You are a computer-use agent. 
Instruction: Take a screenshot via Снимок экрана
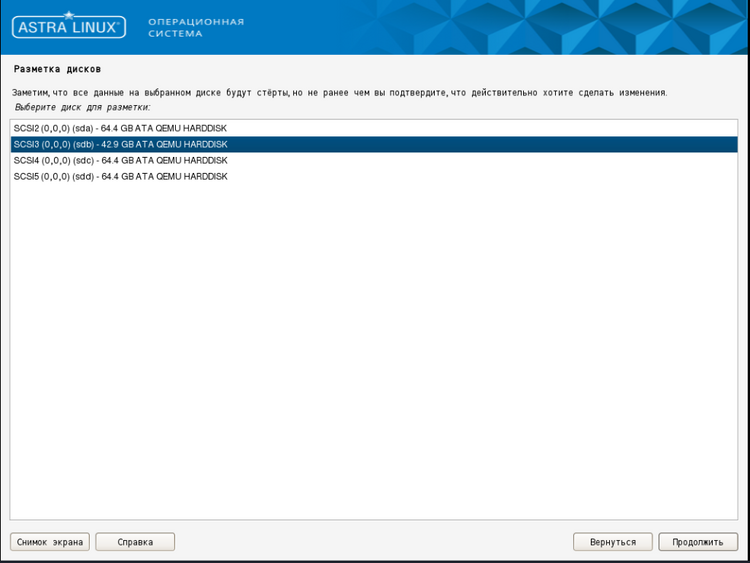(50, 542)
